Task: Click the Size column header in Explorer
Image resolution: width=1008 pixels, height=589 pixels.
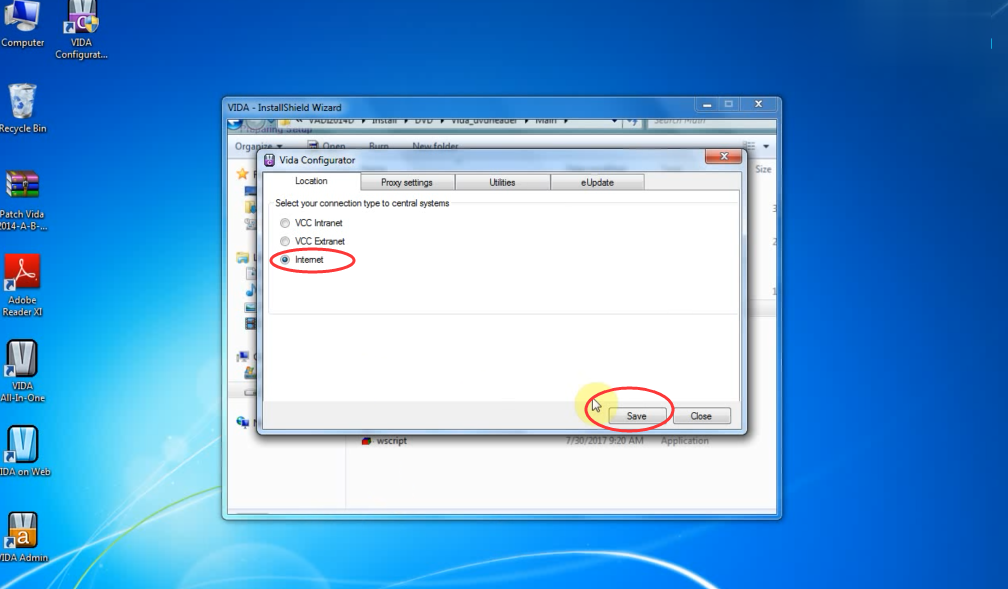Action: tap(763, 169)
